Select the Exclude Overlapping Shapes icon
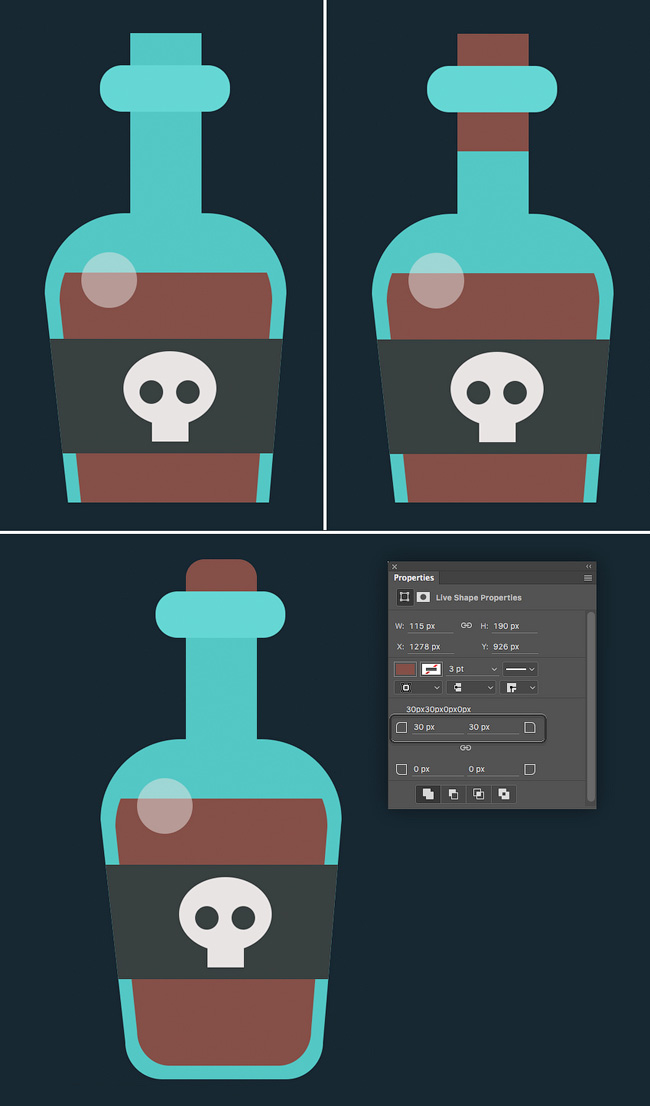650x1106 pixels. [504, 794]
